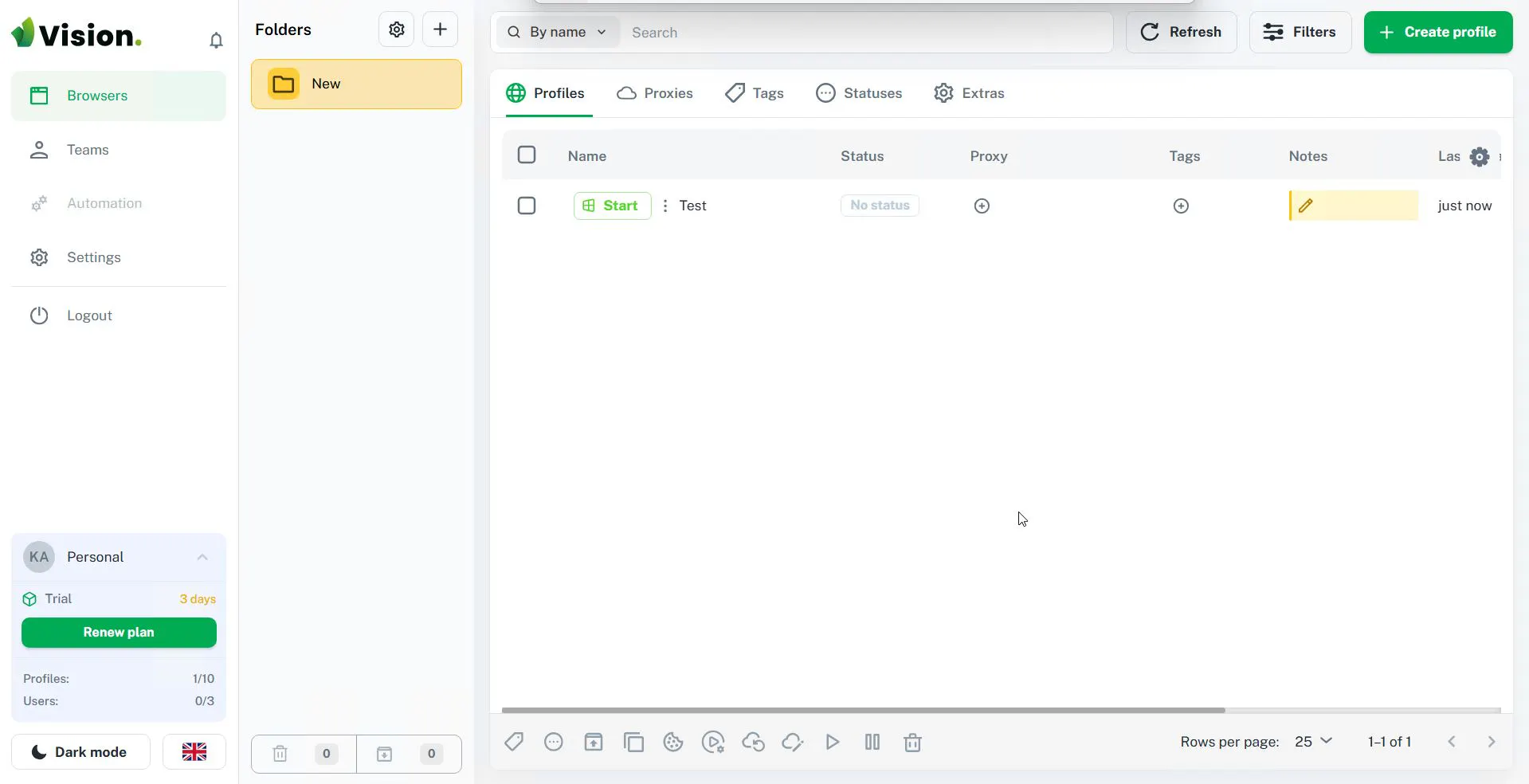Open the three-dot menu for Test profile
This screenshot has height=784, width=1529.
tap(665, 206)
